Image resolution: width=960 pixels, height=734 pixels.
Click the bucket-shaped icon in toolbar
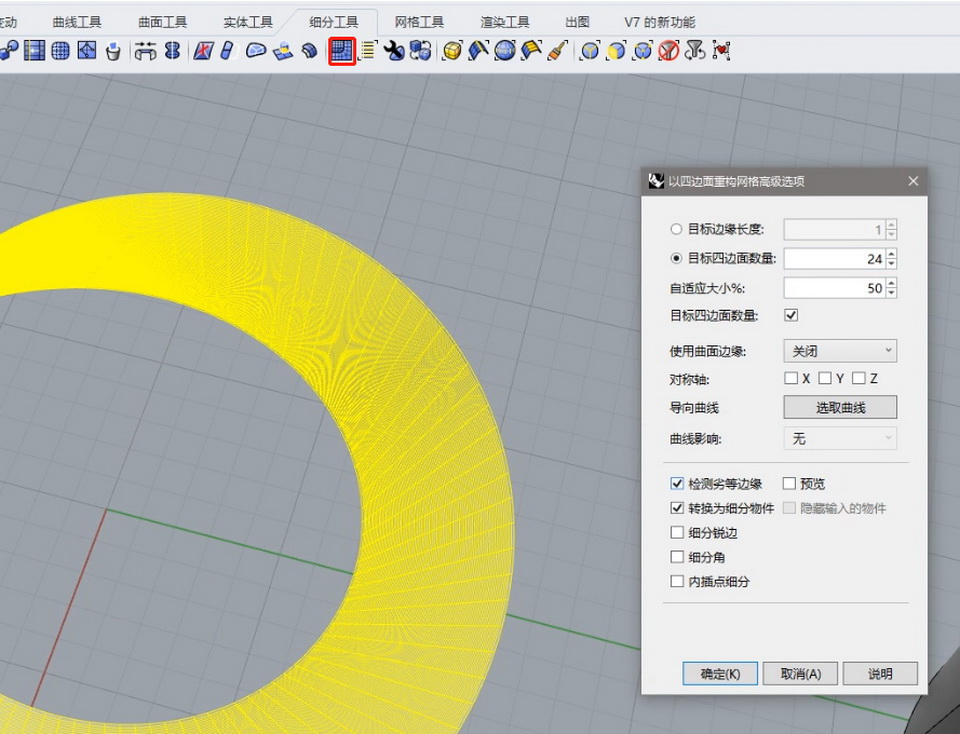(x=113, y=50)
